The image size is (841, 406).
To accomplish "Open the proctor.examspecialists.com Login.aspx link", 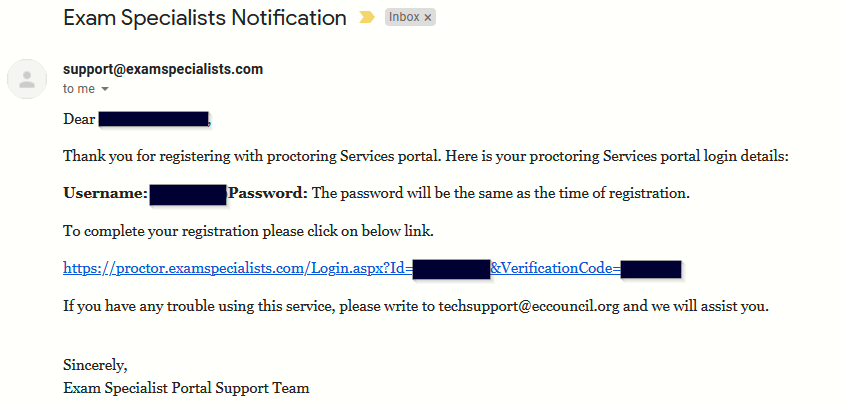I will point(237,268).
